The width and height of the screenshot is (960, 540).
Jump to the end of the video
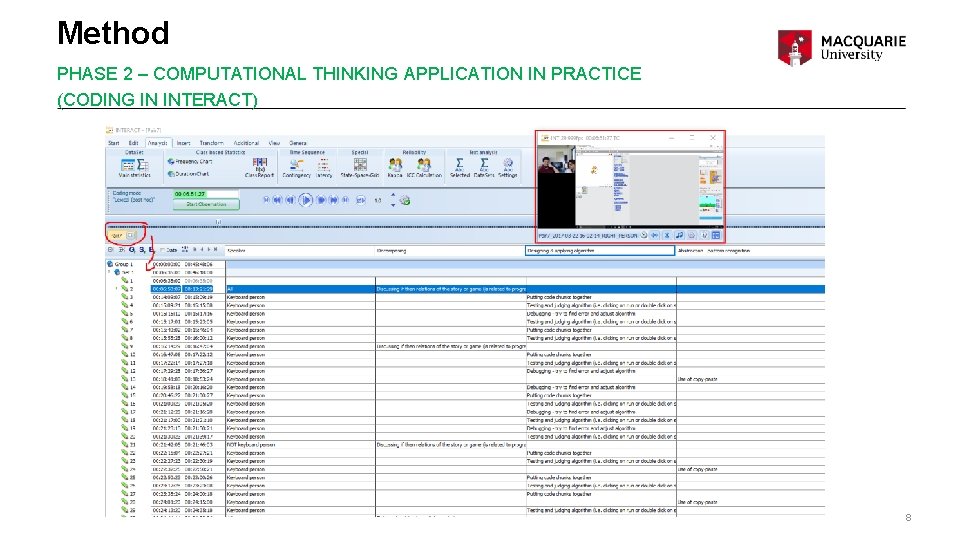(345, 200)
